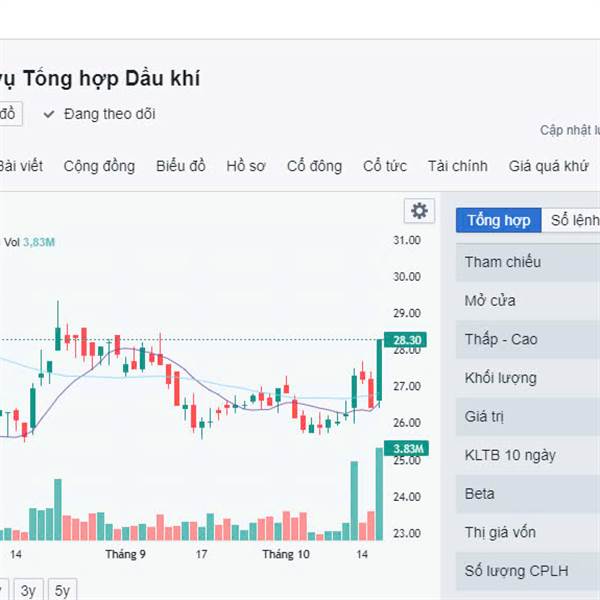
Task: Switch to the Tổng hợp tab
Action: tap(499, 220)
